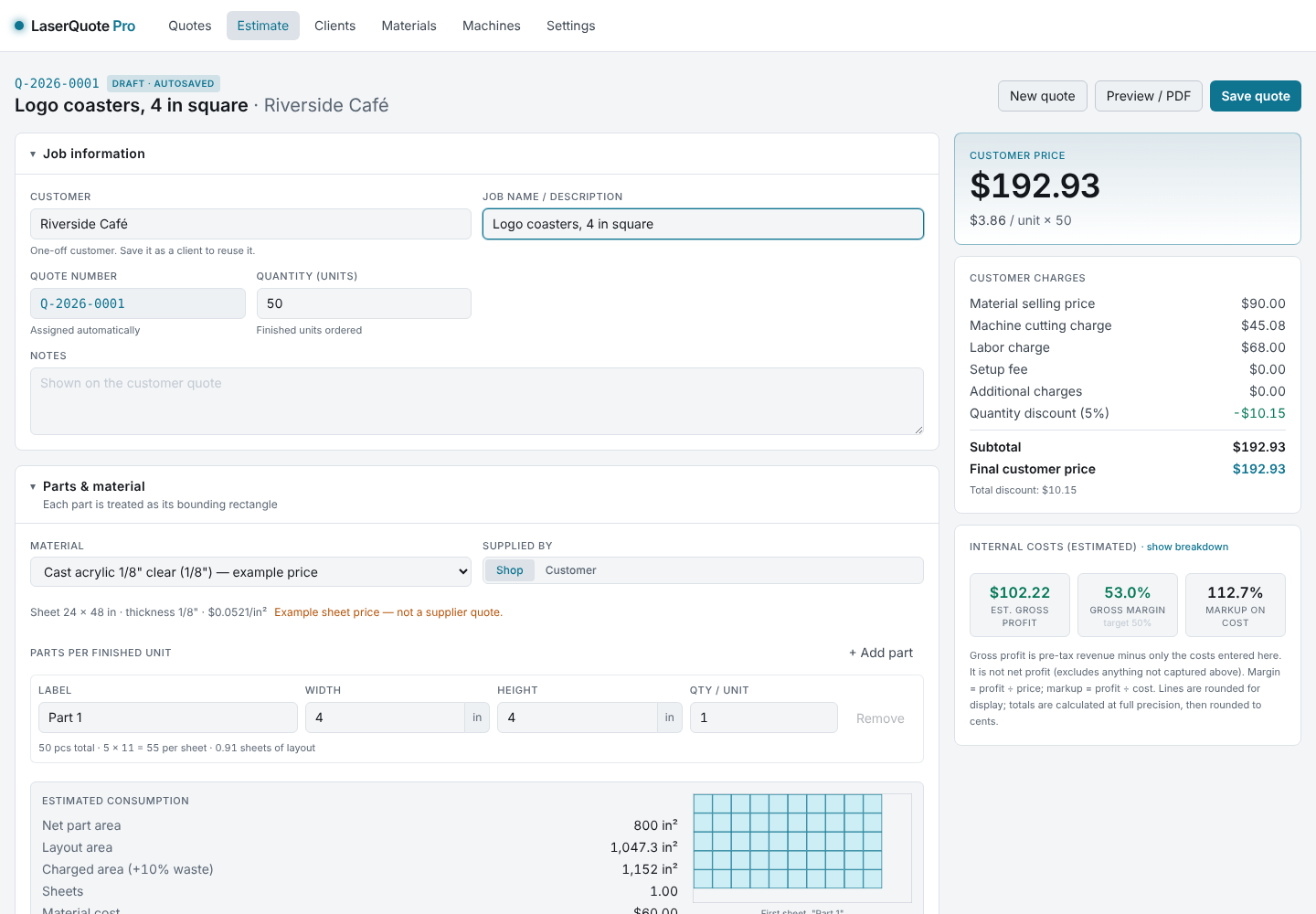This screenshot has width=1316, height=914.
Task: Edit the Part 1 label field
Action: (x=168, y=717)
